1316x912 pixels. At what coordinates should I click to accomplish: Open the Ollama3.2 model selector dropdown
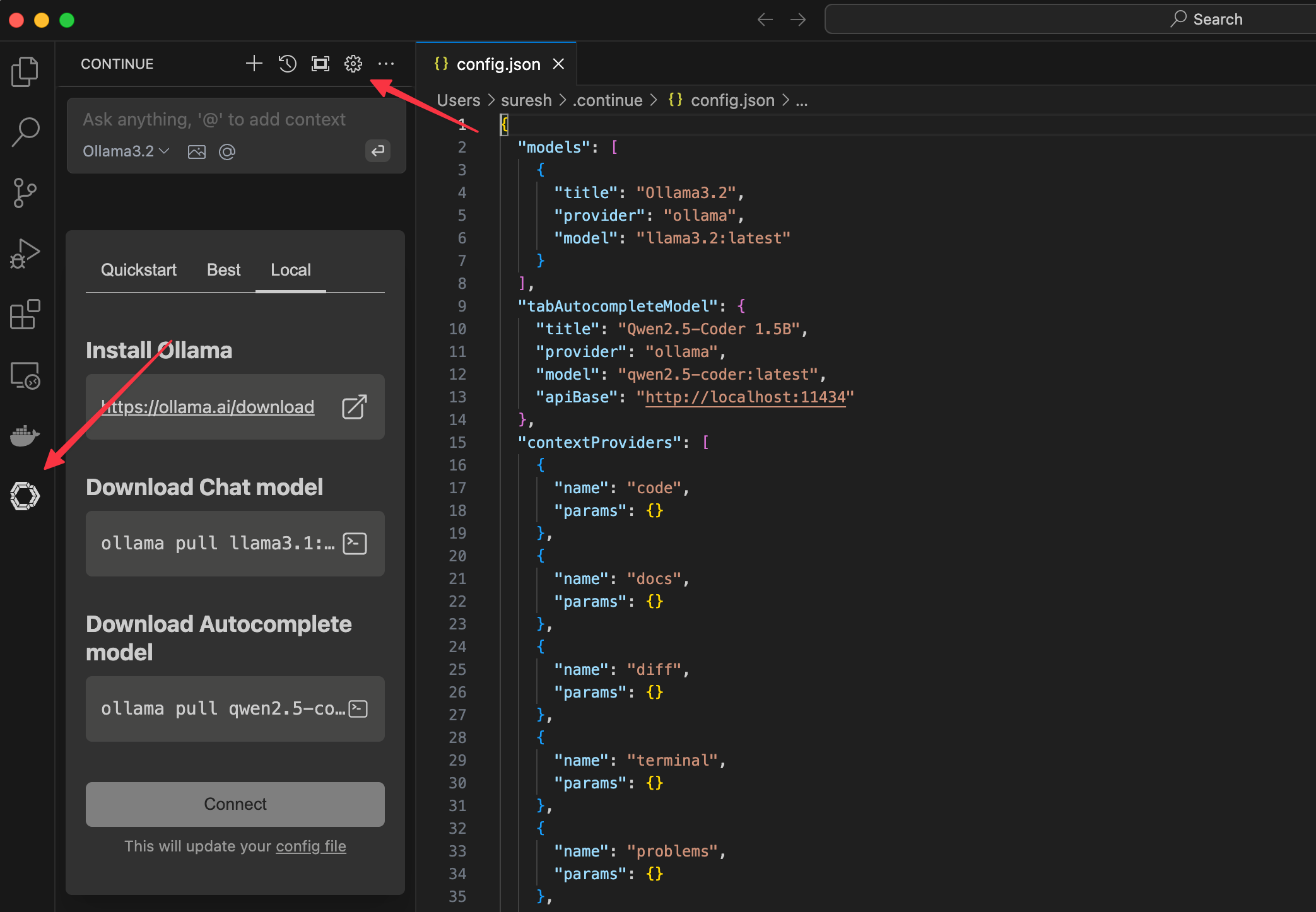pyautogui.click(x=124, y=151)
